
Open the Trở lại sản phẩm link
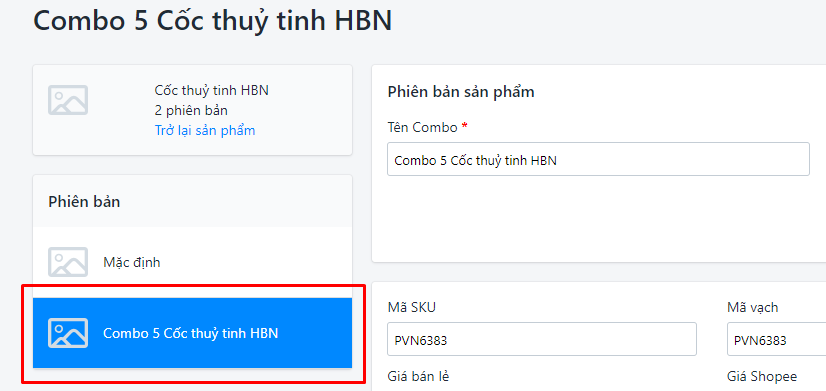pos(205,130)
